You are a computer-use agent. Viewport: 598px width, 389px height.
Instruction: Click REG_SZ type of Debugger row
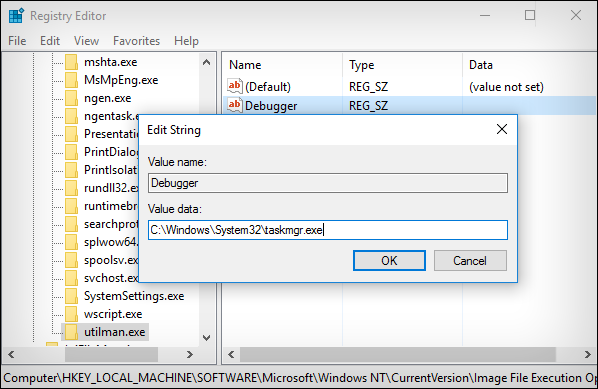point(368,106)
